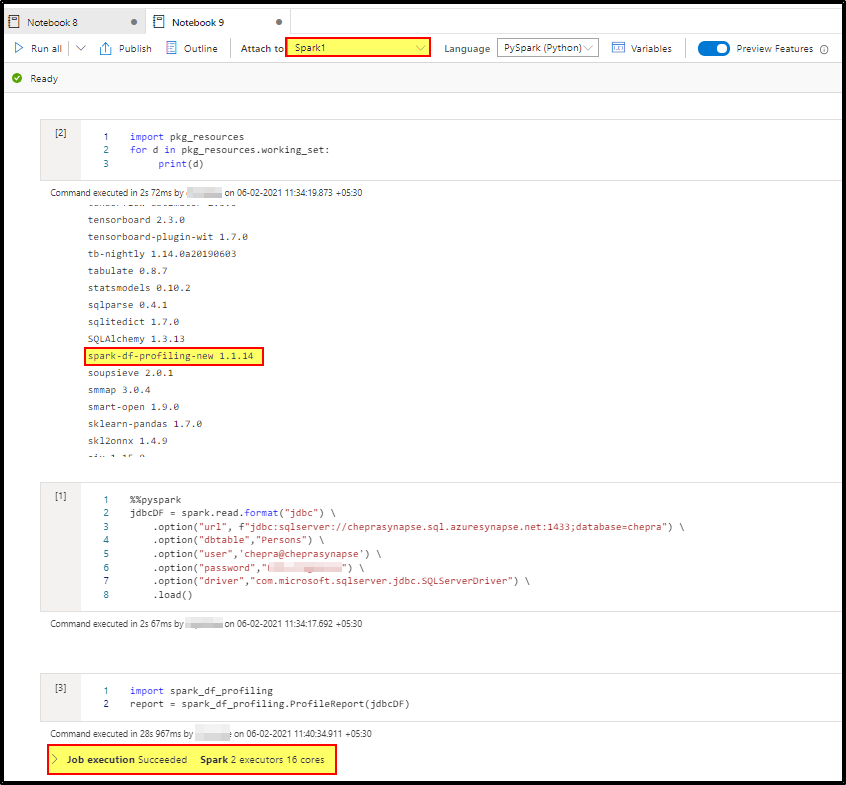Click the '.load()' code line
This screenshot has height=785, width=846.
coord(173,595)
